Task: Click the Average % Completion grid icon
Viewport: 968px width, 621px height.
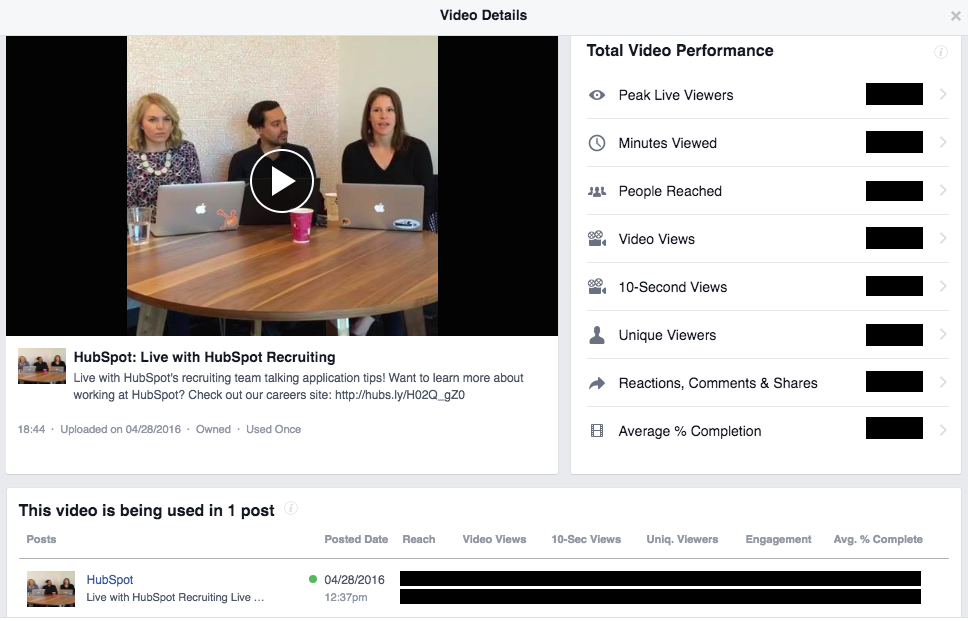Action: tap(597, 430)
